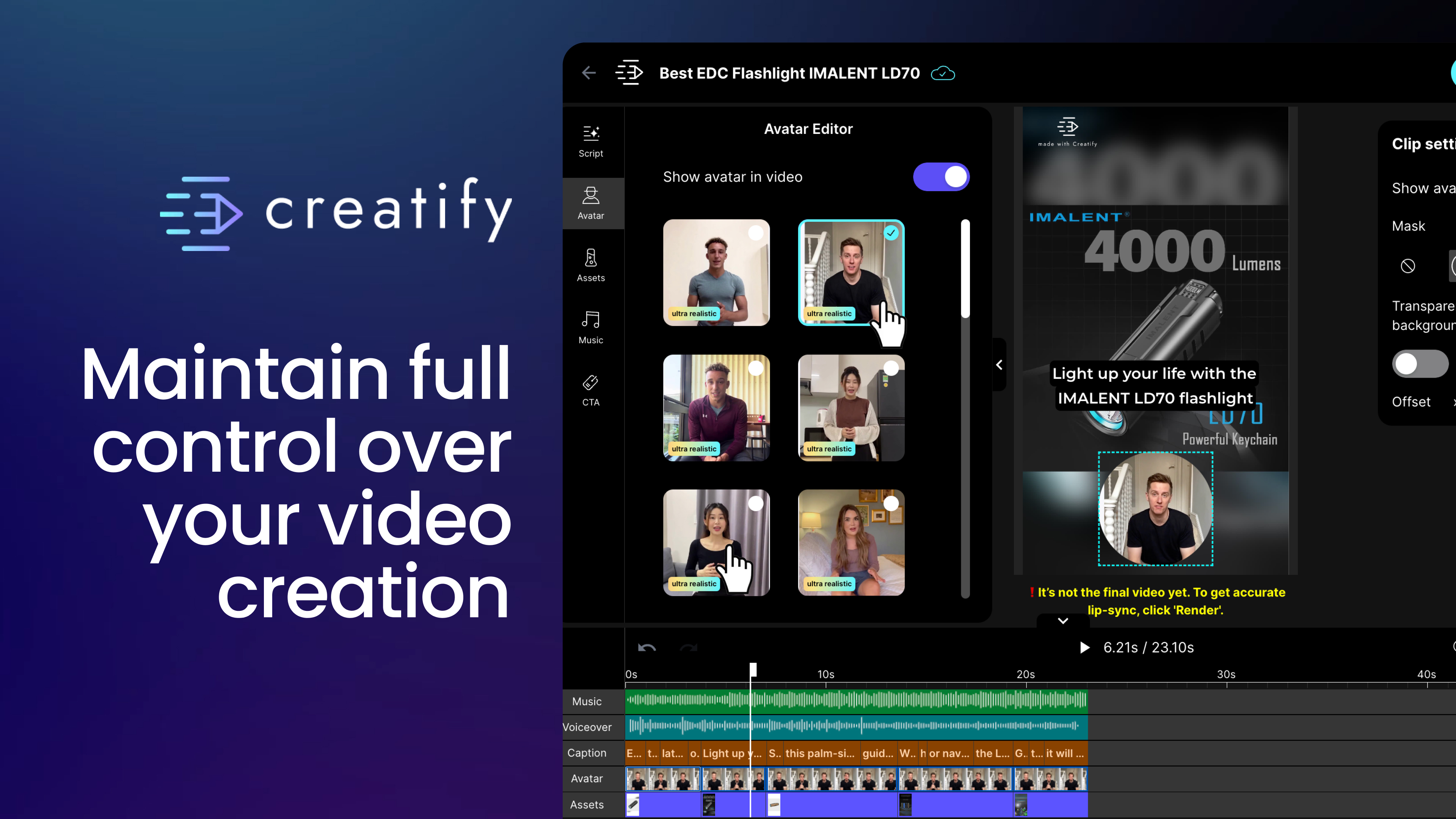Select the 'no mask' option in Clip settings

click(1408, 266)
